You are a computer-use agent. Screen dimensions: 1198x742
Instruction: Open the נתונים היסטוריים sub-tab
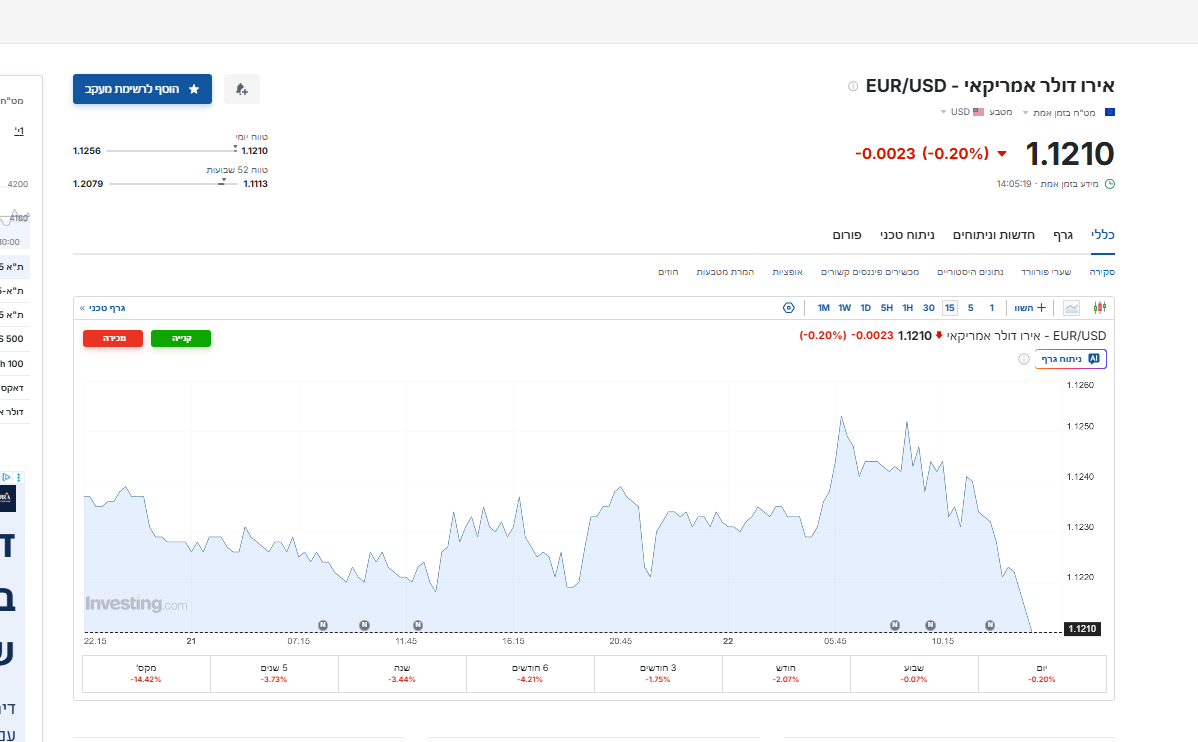coord(970,272)
